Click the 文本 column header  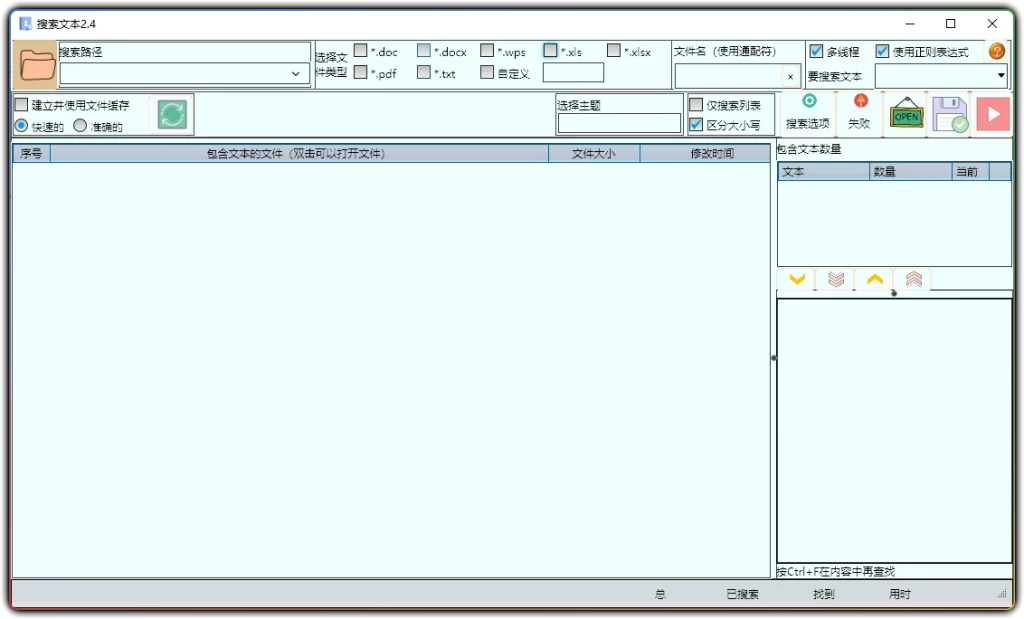point(824,172)
